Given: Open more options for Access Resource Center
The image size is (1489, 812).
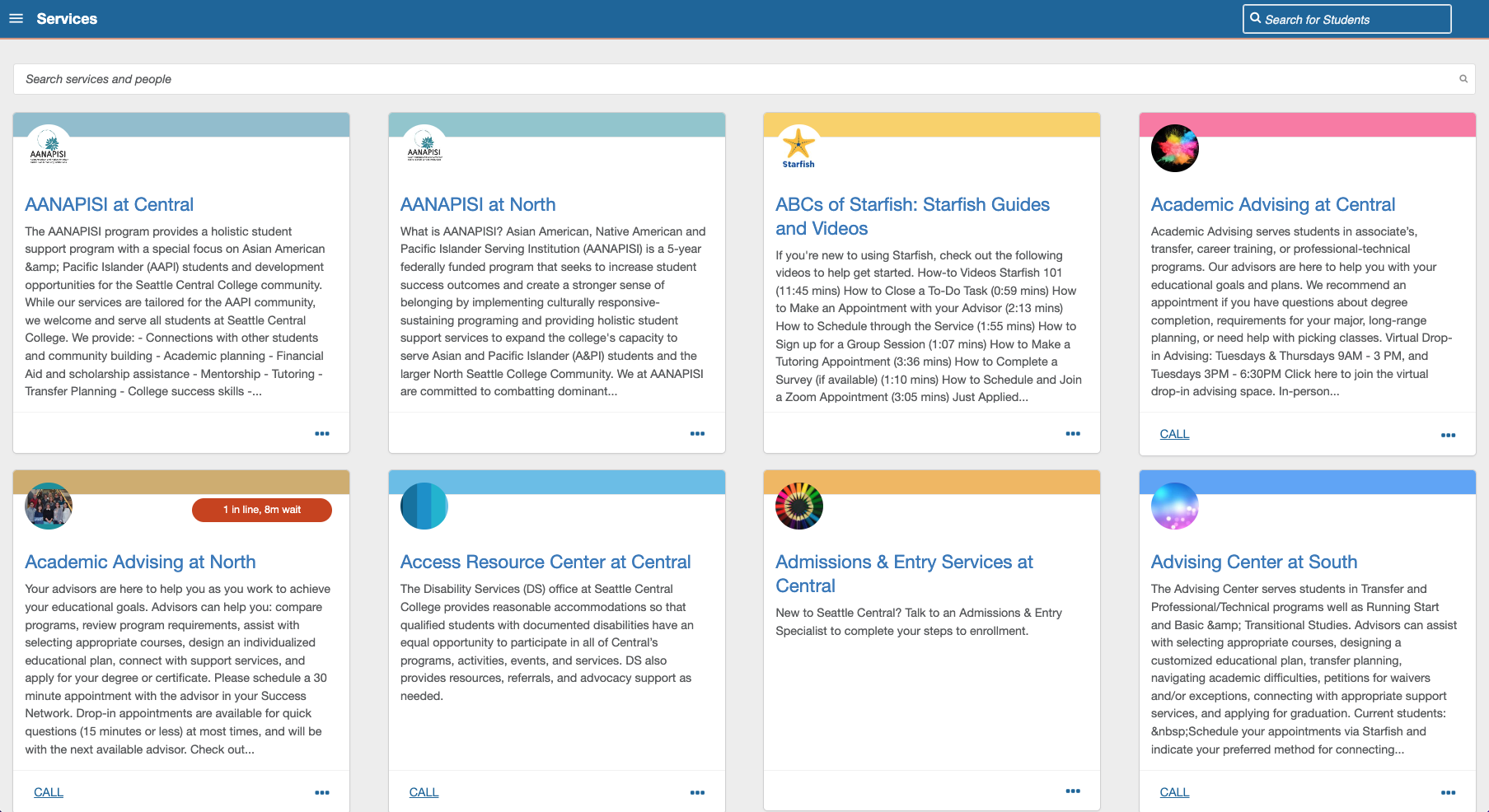Looking at the screenshot, I should click(698, 792).
